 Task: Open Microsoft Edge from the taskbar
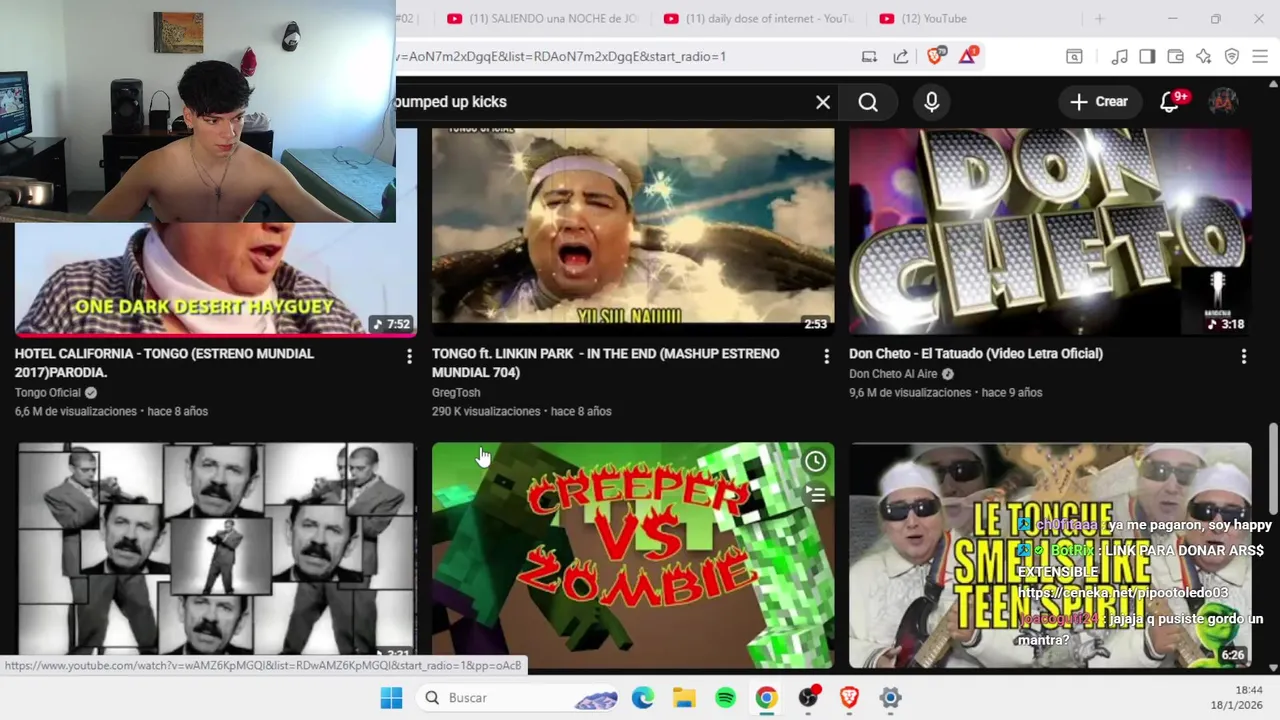coord(642,698)
